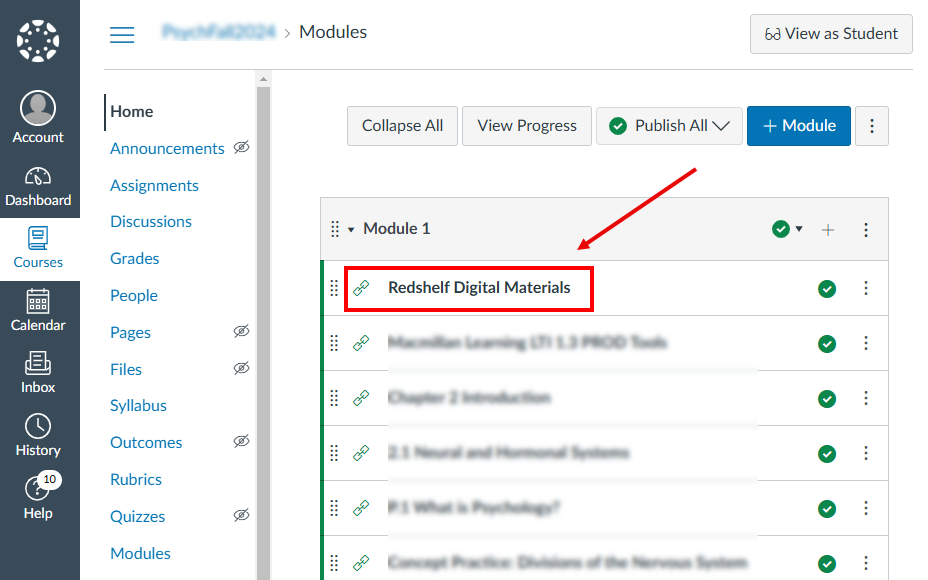The image size is (928, 580).
Task: Open the Calendar in global navigation
Action: 38,304
